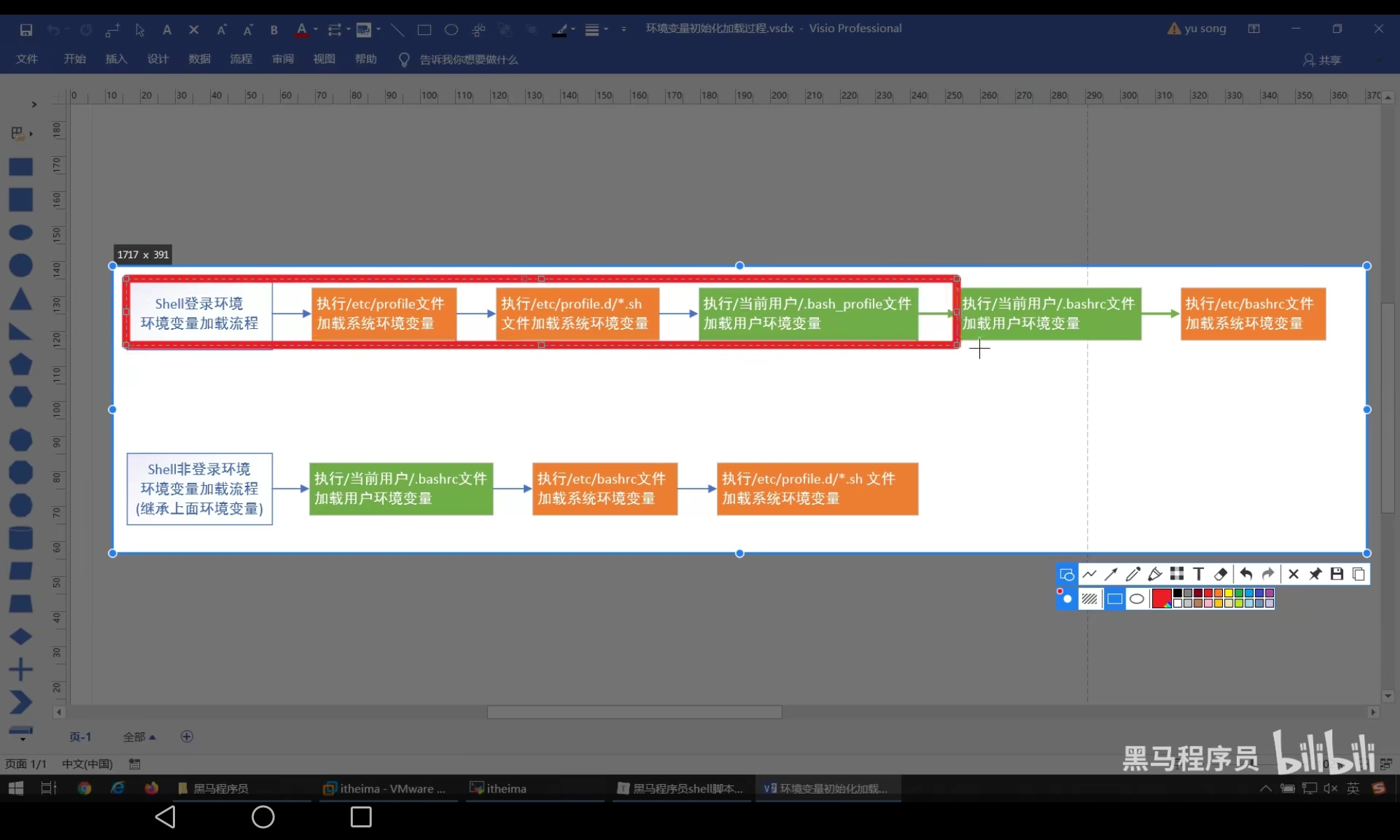Pick the green color swatch in the palette
The image size is (1400, 840).
(1238, 593)
